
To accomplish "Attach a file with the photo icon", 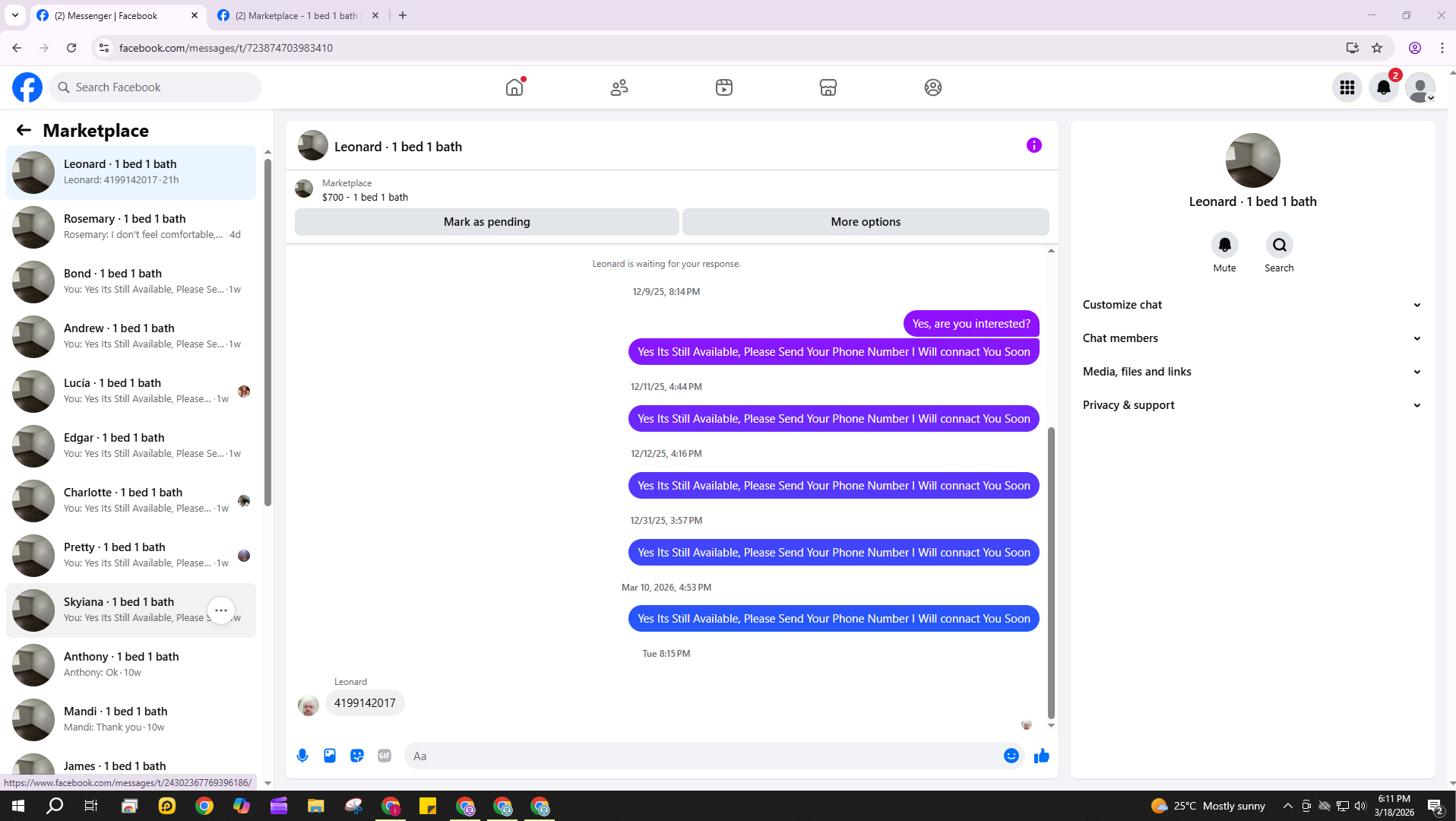I will click(x=330, y=756).
